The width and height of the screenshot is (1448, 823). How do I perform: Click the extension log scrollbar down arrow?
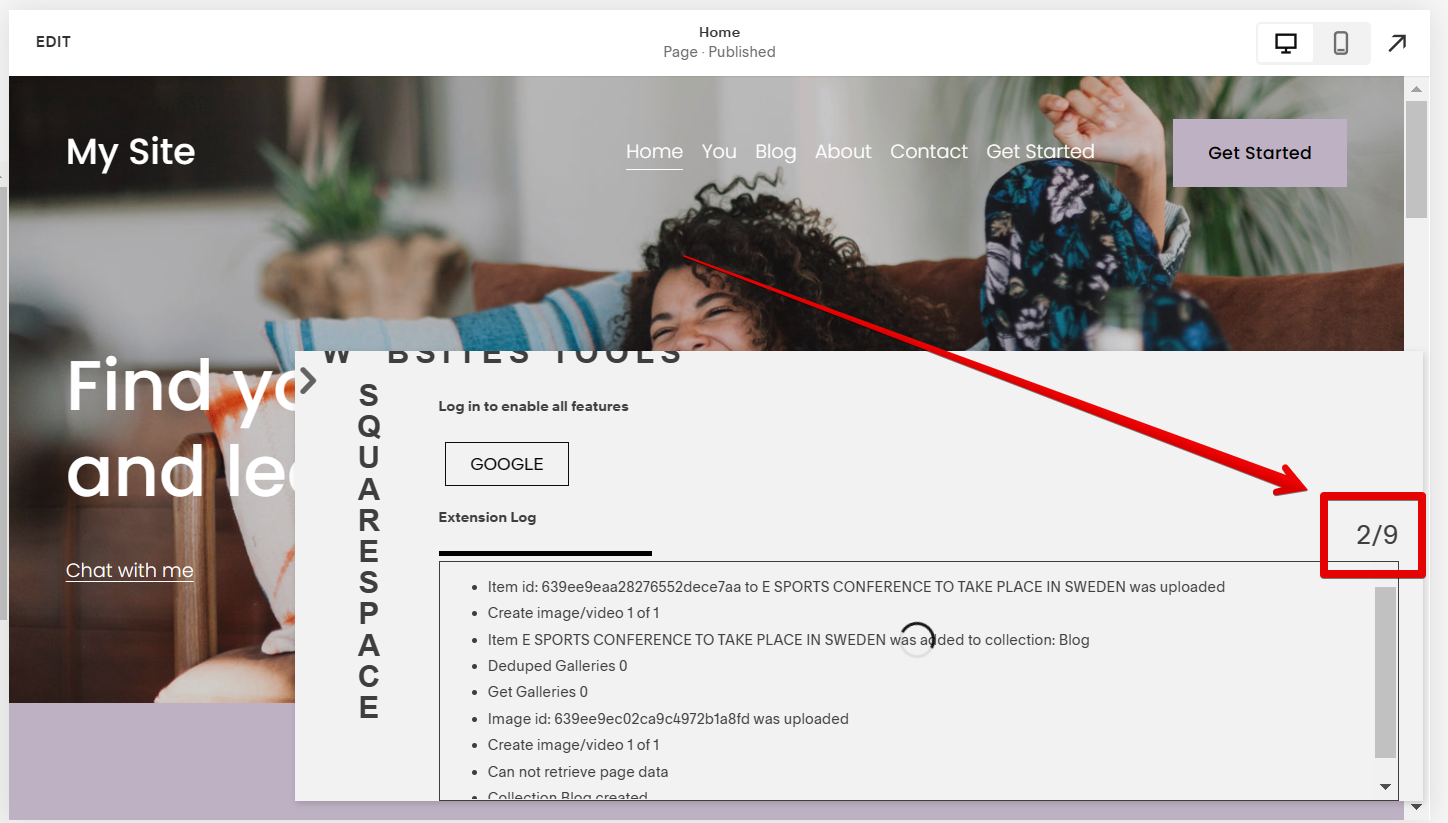(1385, 787)
